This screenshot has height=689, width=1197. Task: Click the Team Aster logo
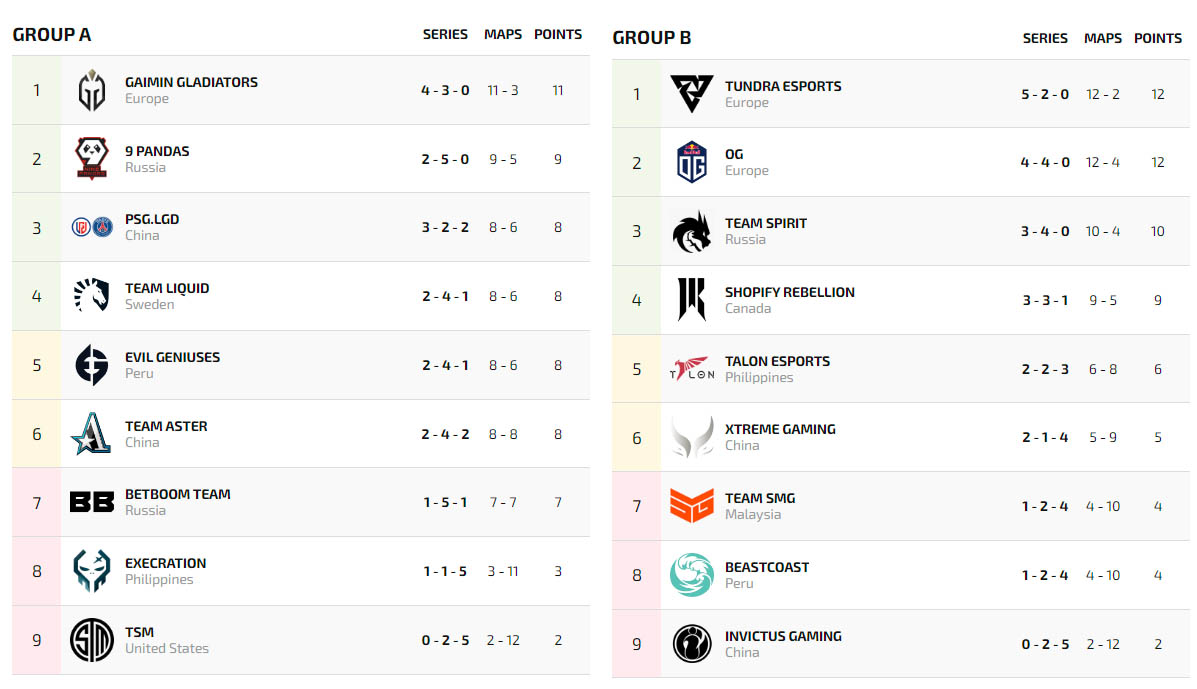click(92, 434)
